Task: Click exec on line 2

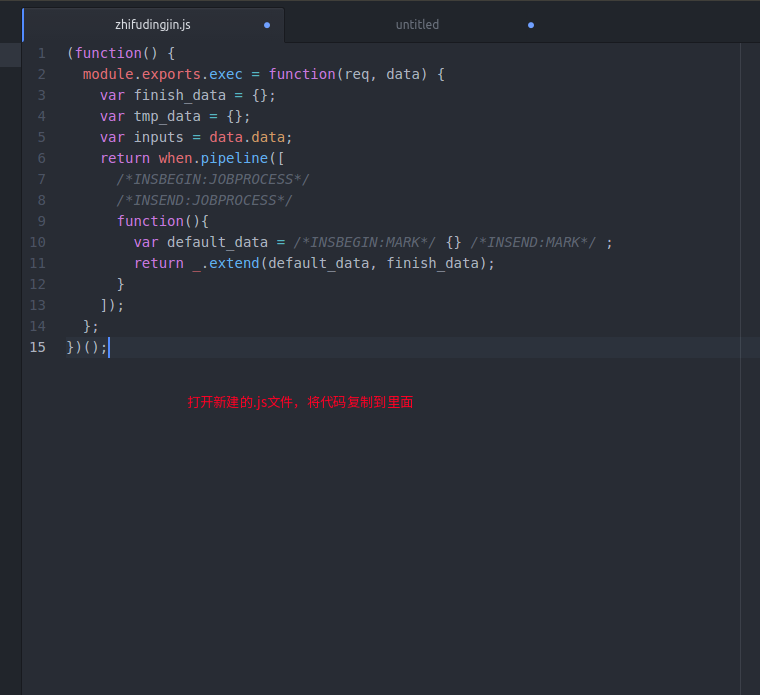Action: (x=226, y=74)
